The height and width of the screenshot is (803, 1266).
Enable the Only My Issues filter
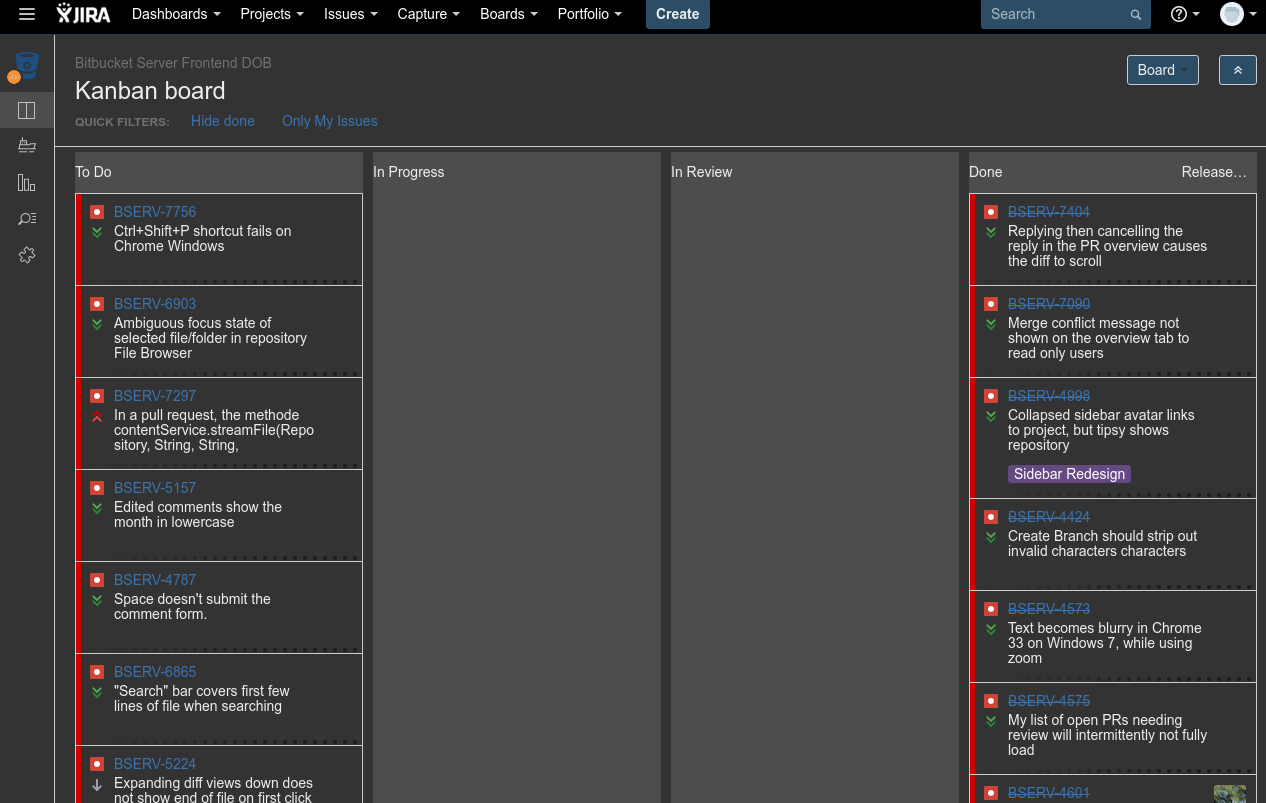(329, 121)
